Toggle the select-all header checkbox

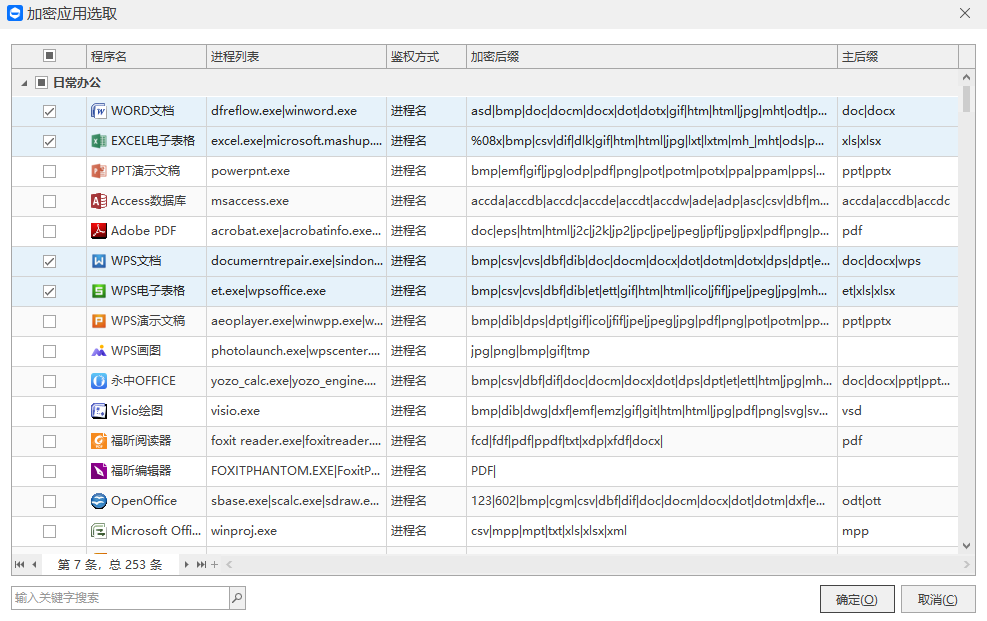tap(49, 56)
